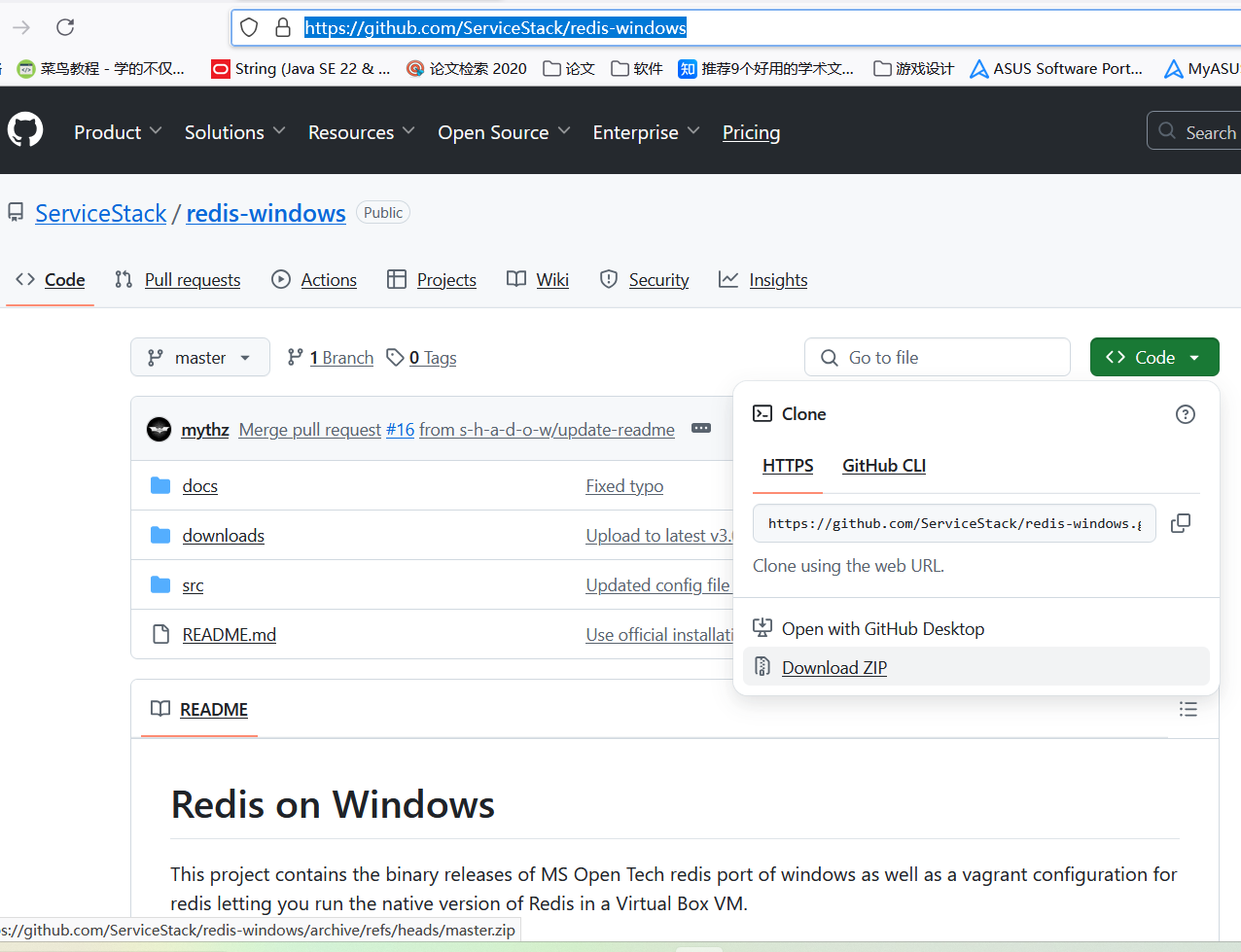Open 论文检索 2020 bookmark
The width and height of the screenshot is (1241, 952).
(x=467, y=68)
